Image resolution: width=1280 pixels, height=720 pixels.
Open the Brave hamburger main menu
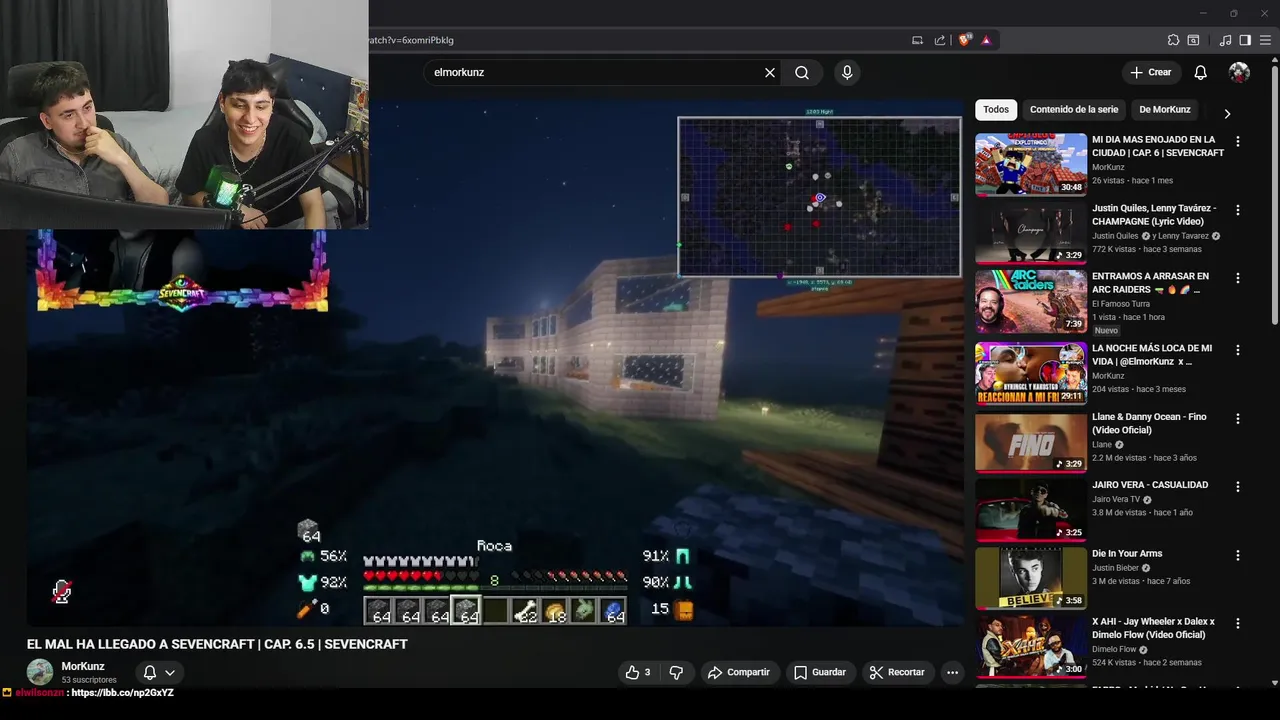(x=1265, y=40)
